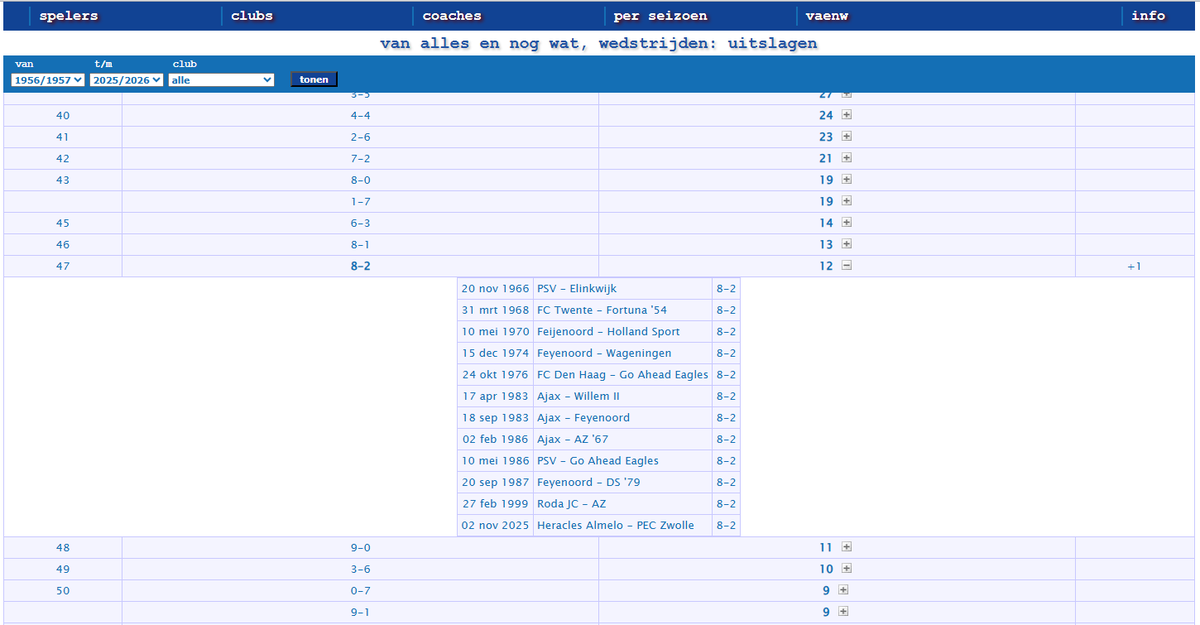Click the date 02 nov 2025

click(495, 525)
